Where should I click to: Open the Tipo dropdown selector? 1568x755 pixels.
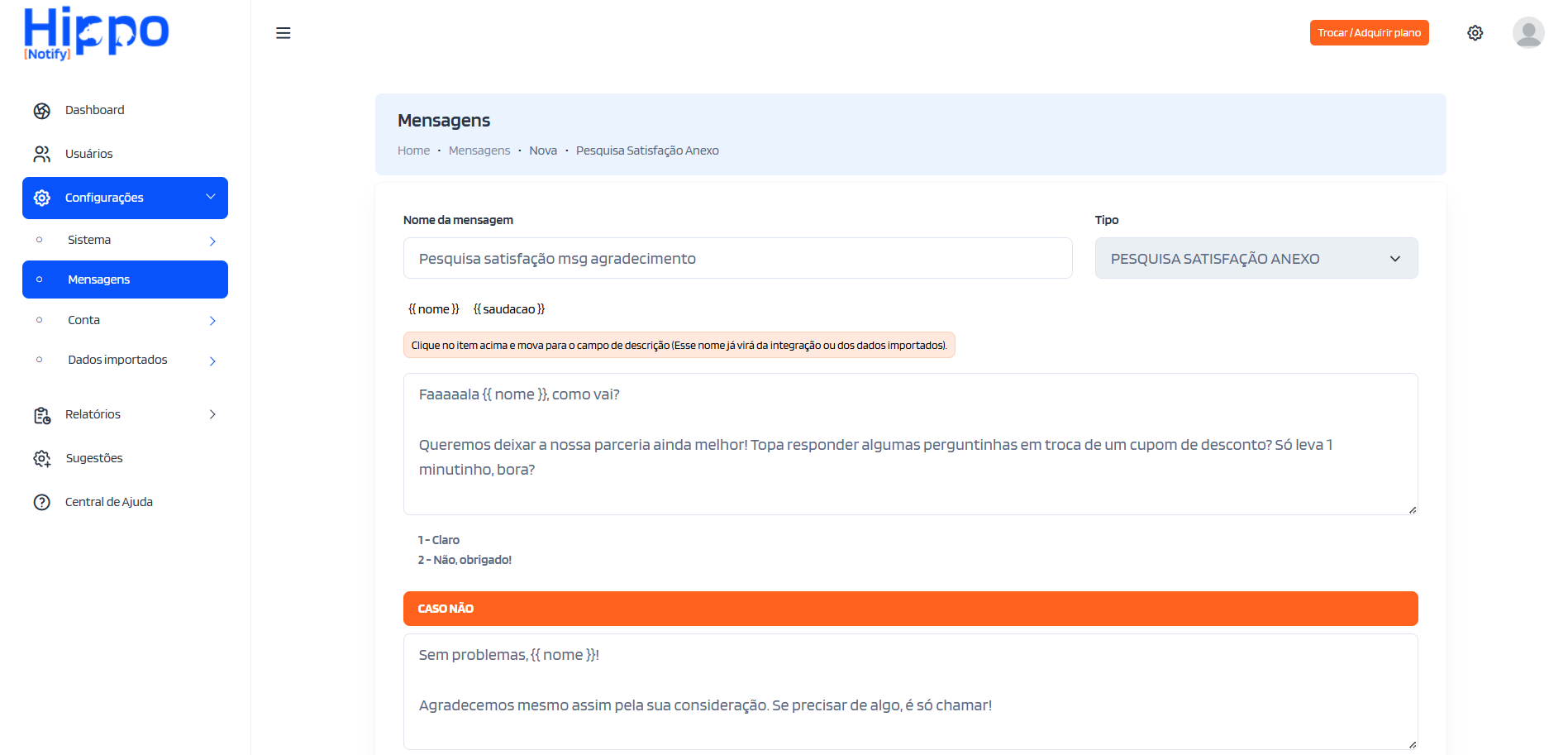(1256, 259)
